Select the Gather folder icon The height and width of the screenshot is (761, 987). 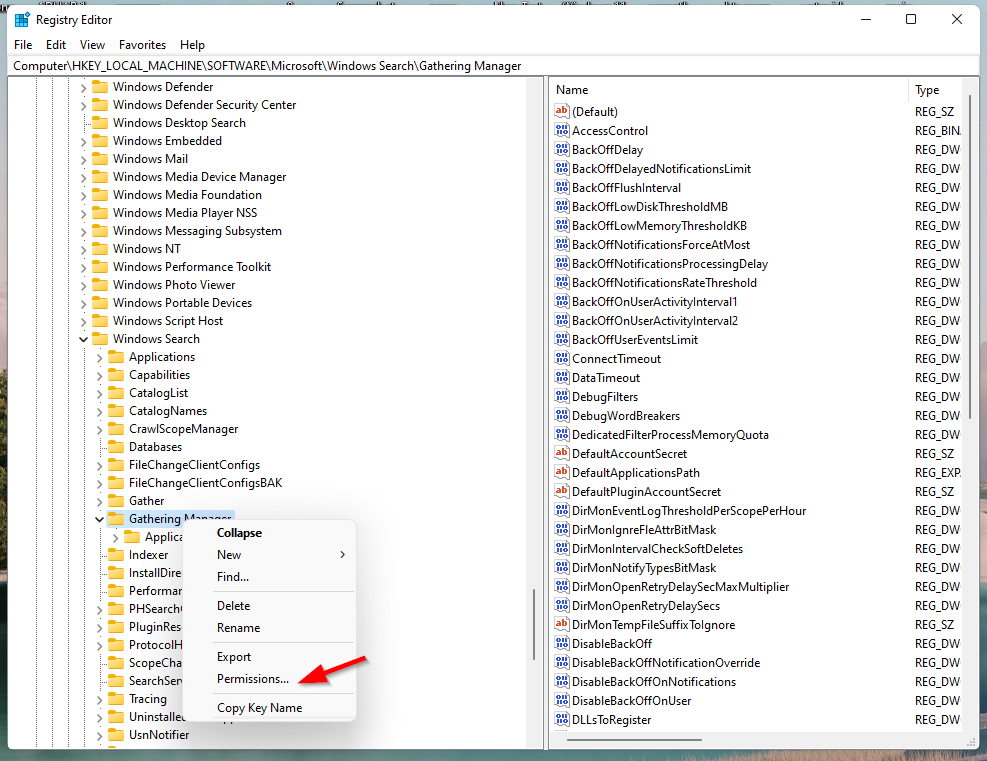(x=116, y=501)
